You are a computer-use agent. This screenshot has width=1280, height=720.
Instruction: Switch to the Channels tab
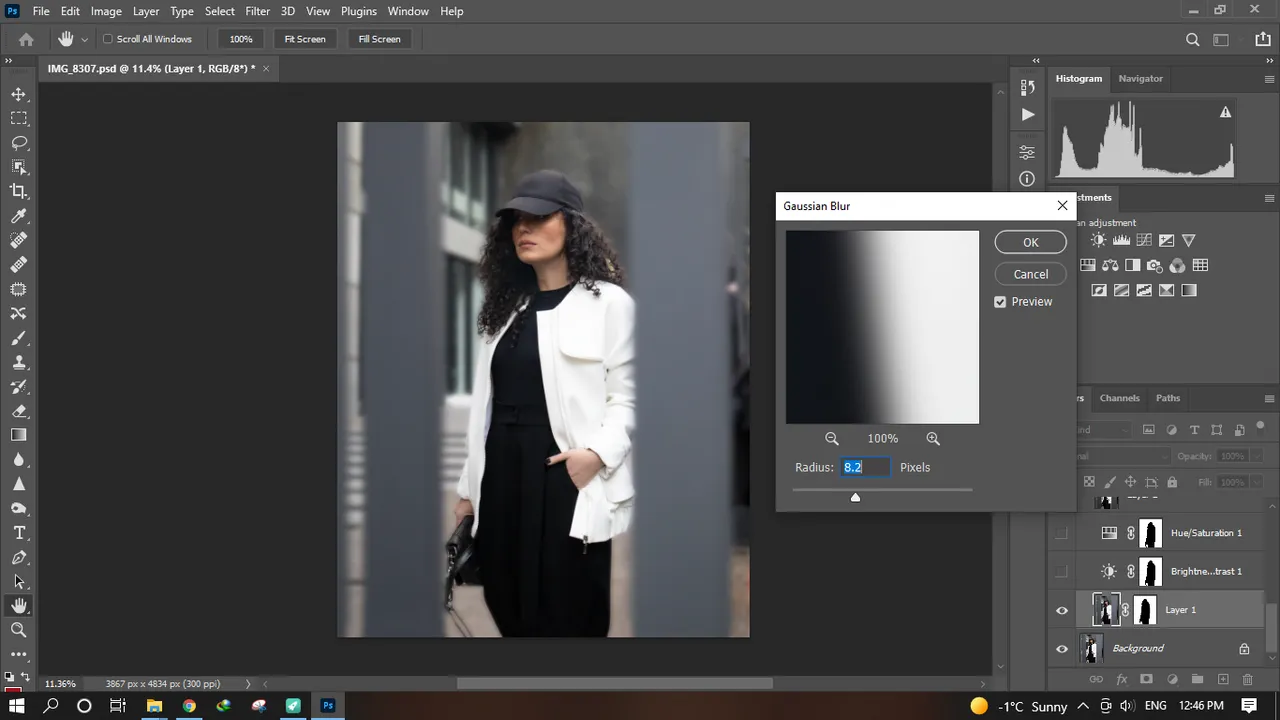point(1119,398)
